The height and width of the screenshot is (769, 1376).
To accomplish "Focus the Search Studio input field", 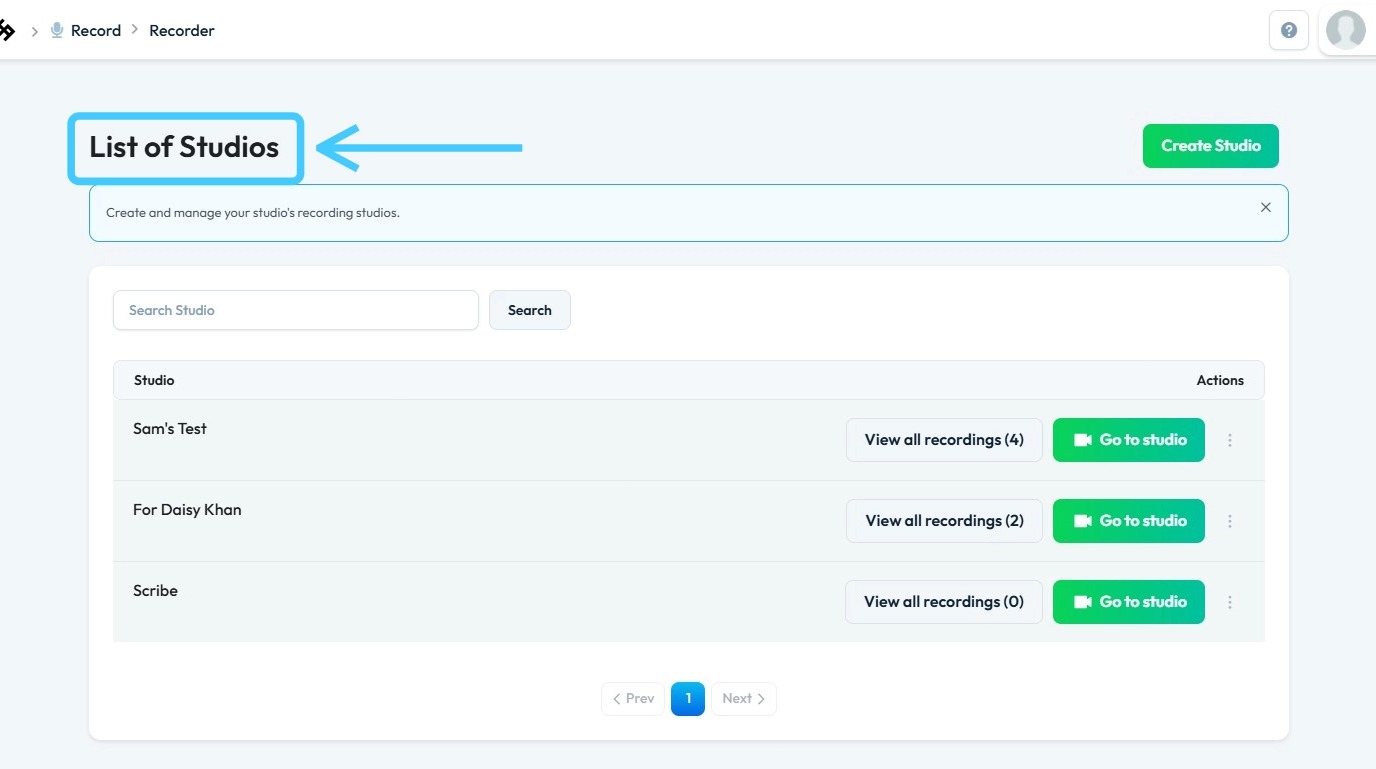I will click(296, 310).
